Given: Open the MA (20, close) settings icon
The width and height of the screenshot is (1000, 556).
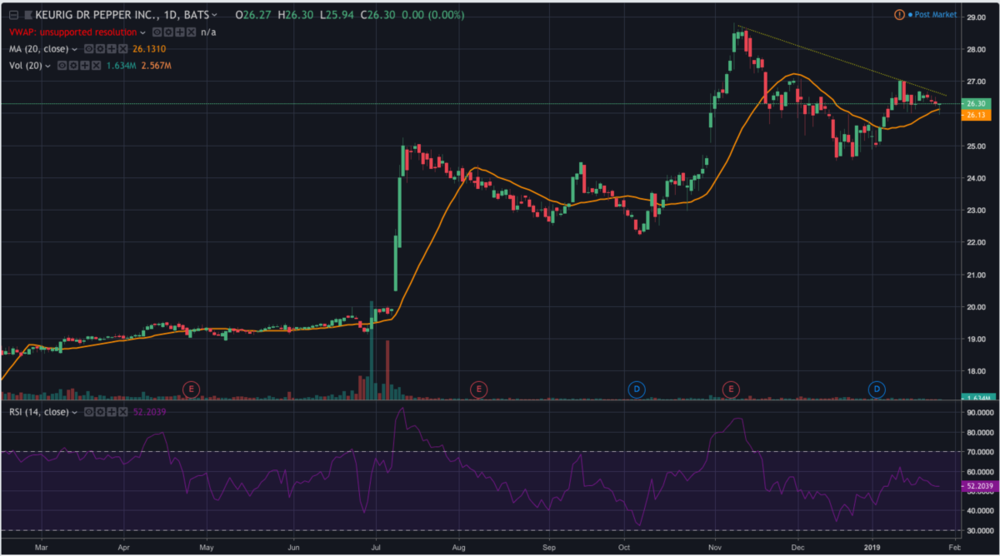Looking at the screenshot, I should click(x=100, y=49).
